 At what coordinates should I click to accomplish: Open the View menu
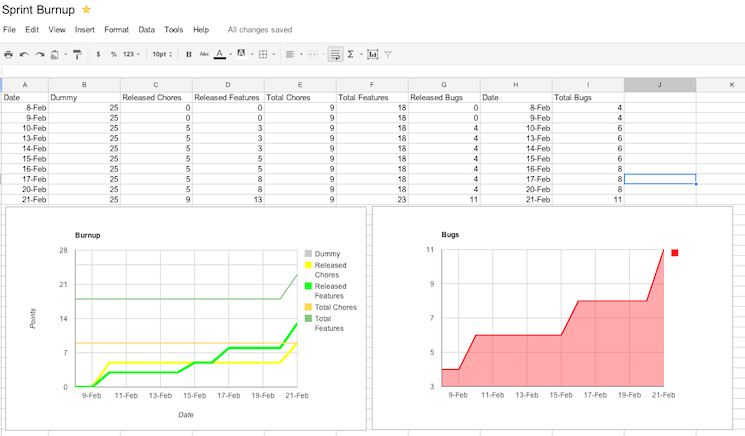pos(57,29)
